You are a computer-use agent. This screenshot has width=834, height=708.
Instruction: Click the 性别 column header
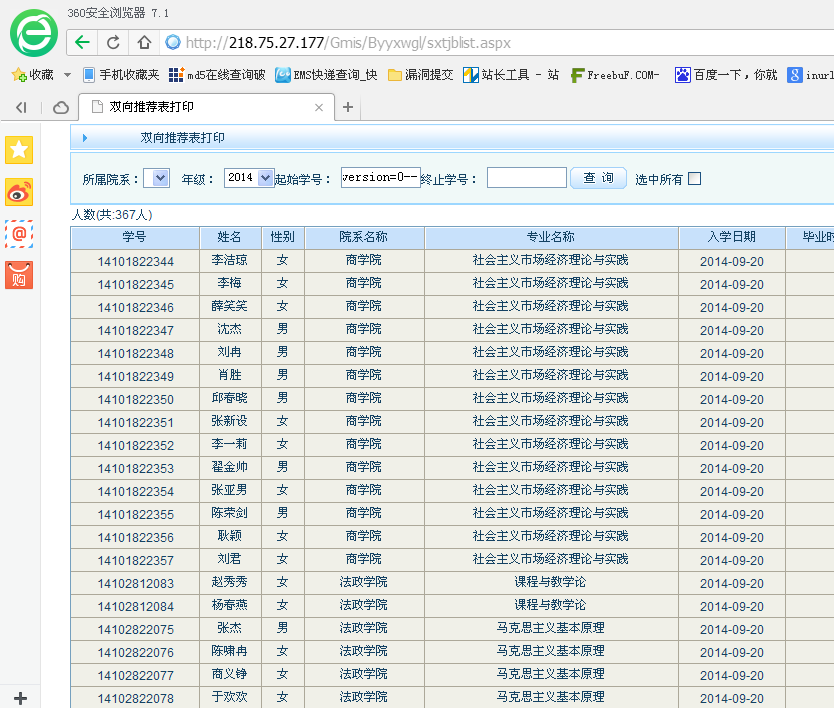coord(283,238)
